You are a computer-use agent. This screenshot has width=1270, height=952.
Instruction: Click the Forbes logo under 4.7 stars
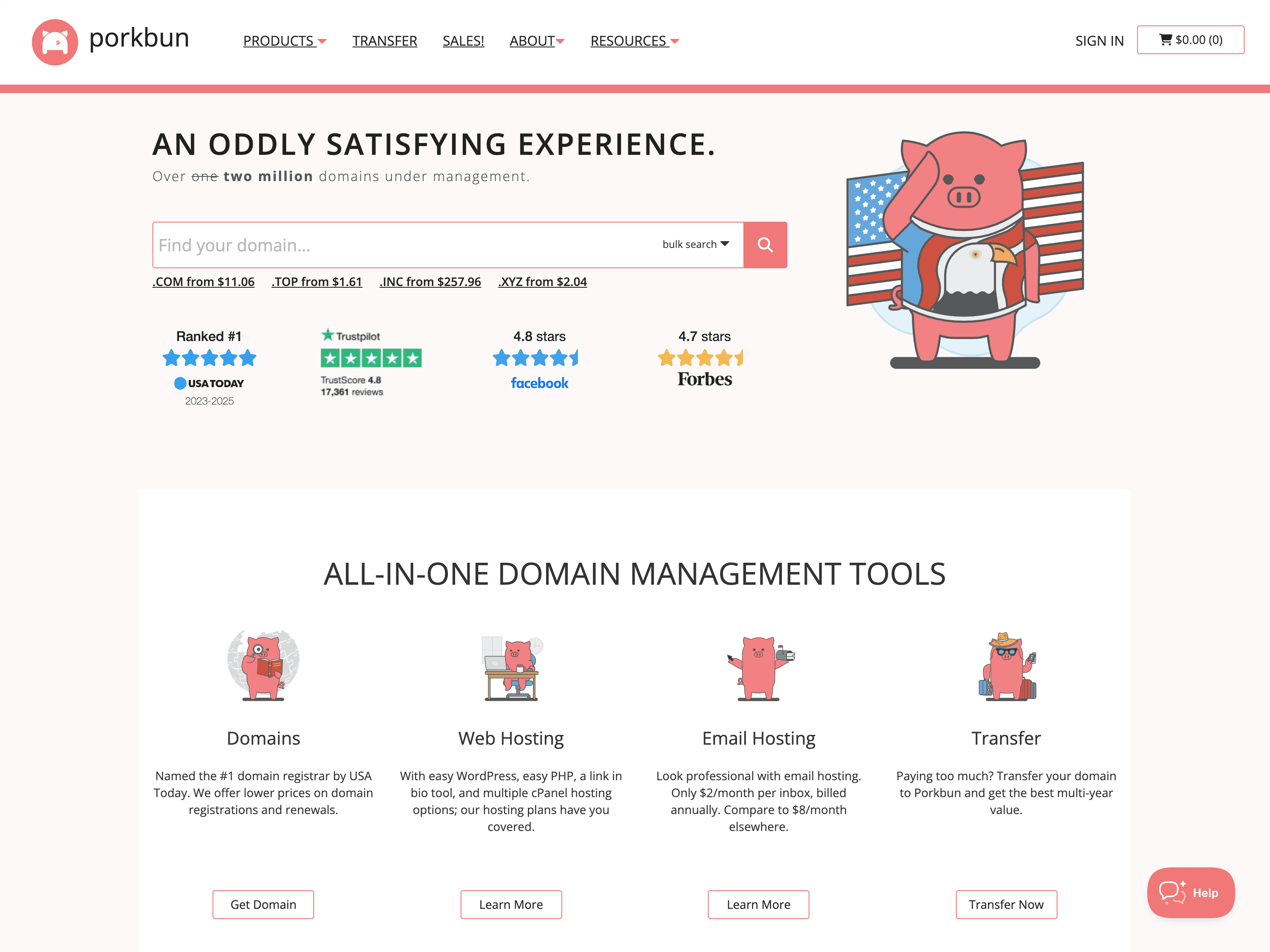(x=704, y=379)
